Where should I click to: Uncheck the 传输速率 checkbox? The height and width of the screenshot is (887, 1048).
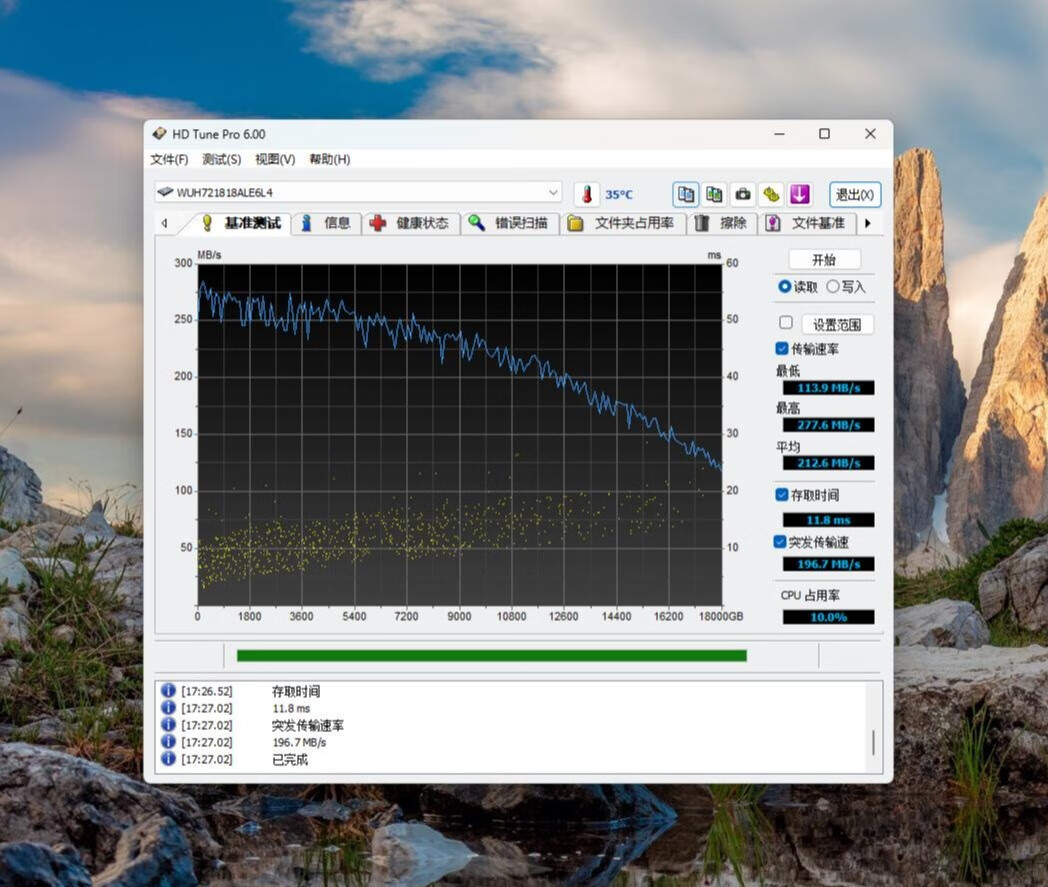pyautogui.click(x=781, y=348)
